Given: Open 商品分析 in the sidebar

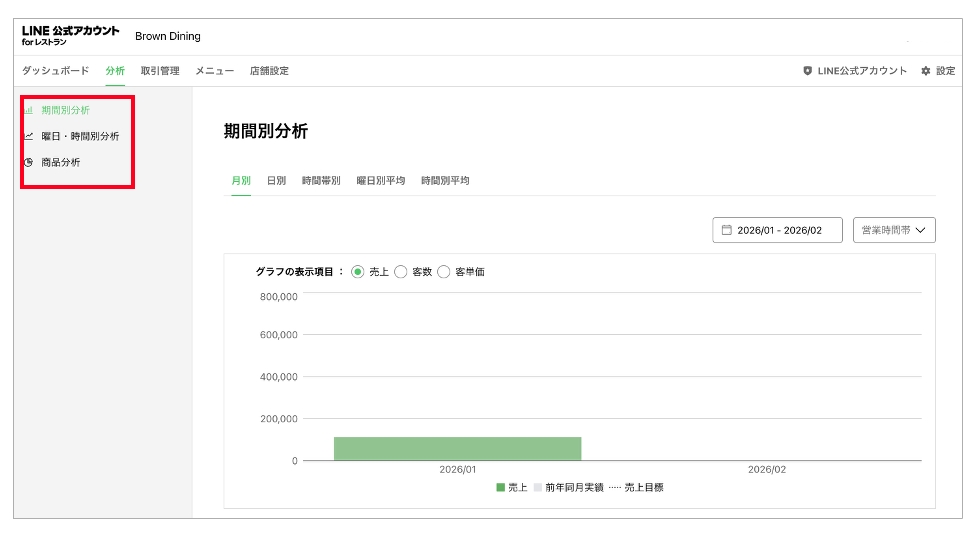Looking at the screenshot, I should pos(60,163).
